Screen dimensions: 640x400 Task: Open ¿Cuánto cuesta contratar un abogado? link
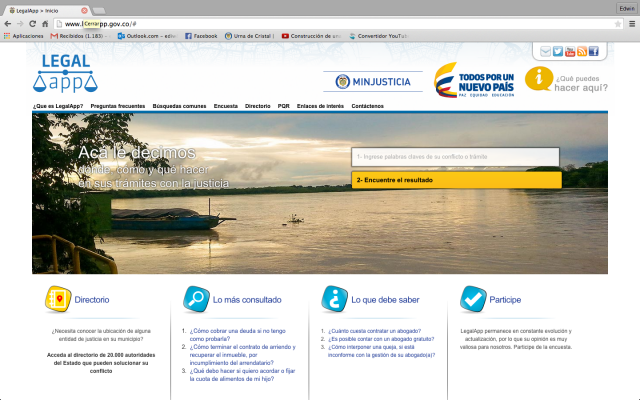374,331
